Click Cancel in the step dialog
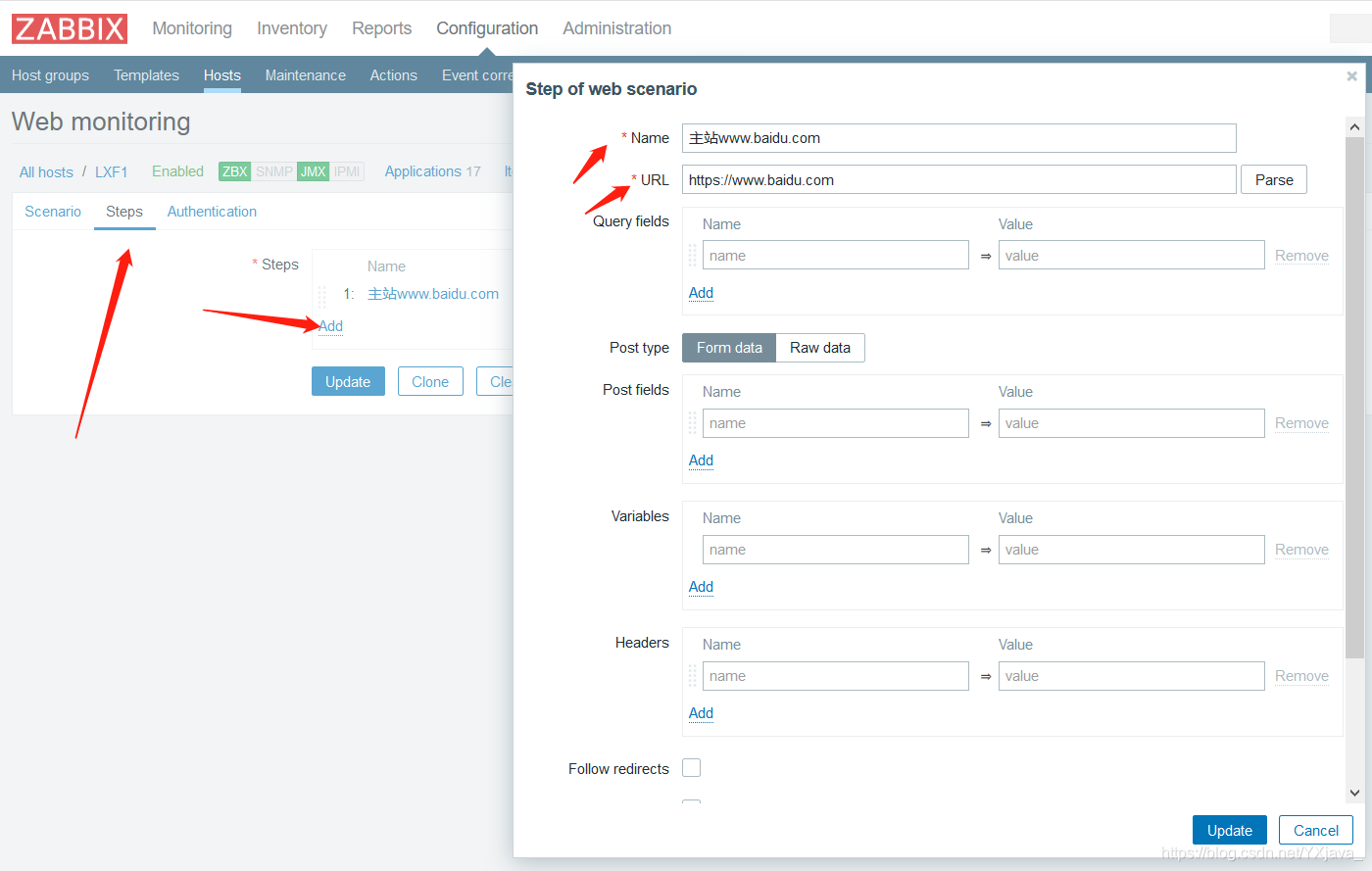 point(1316,831)
